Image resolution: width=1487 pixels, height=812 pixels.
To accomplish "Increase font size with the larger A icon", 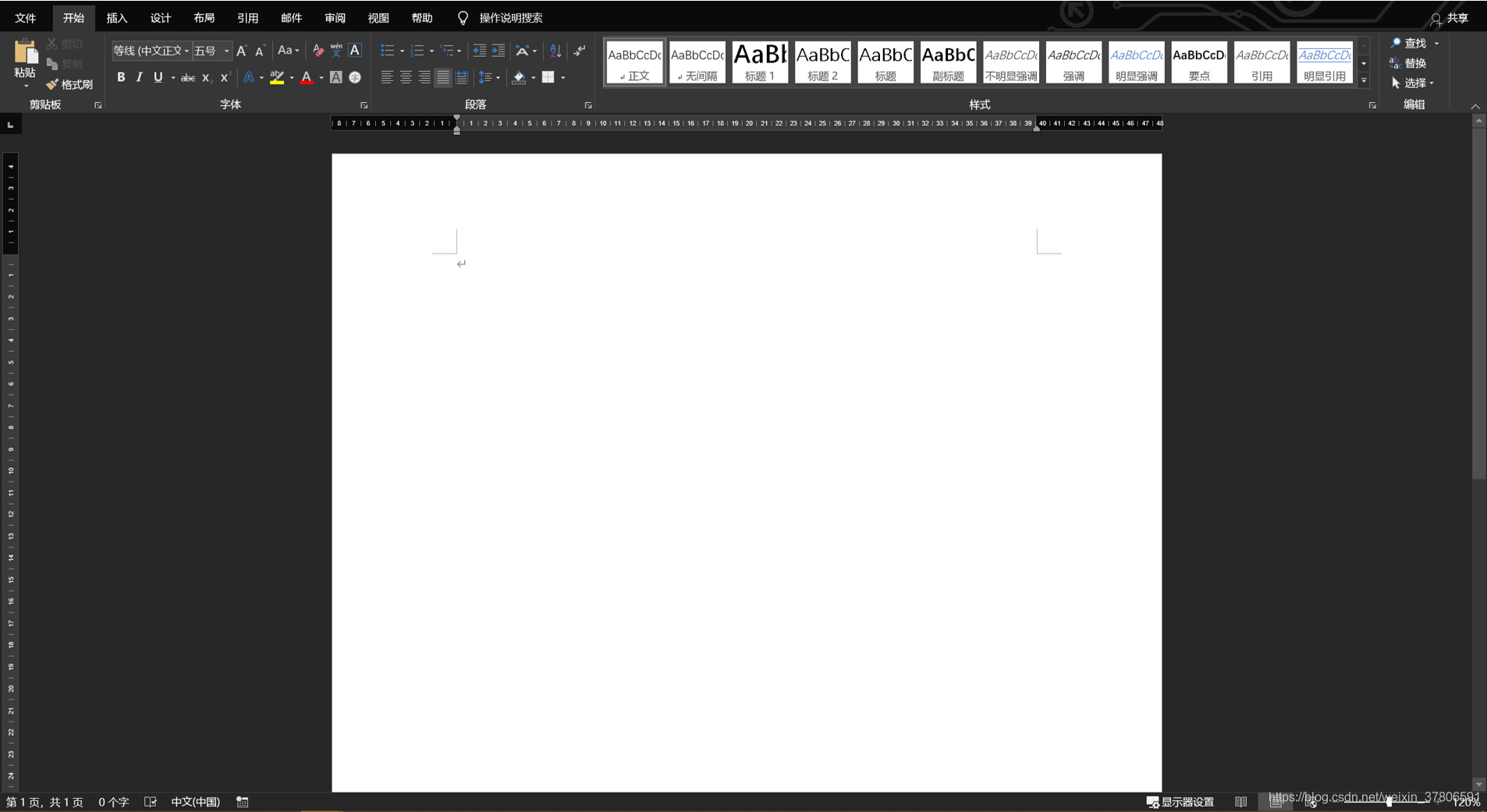I will [241, 51].
